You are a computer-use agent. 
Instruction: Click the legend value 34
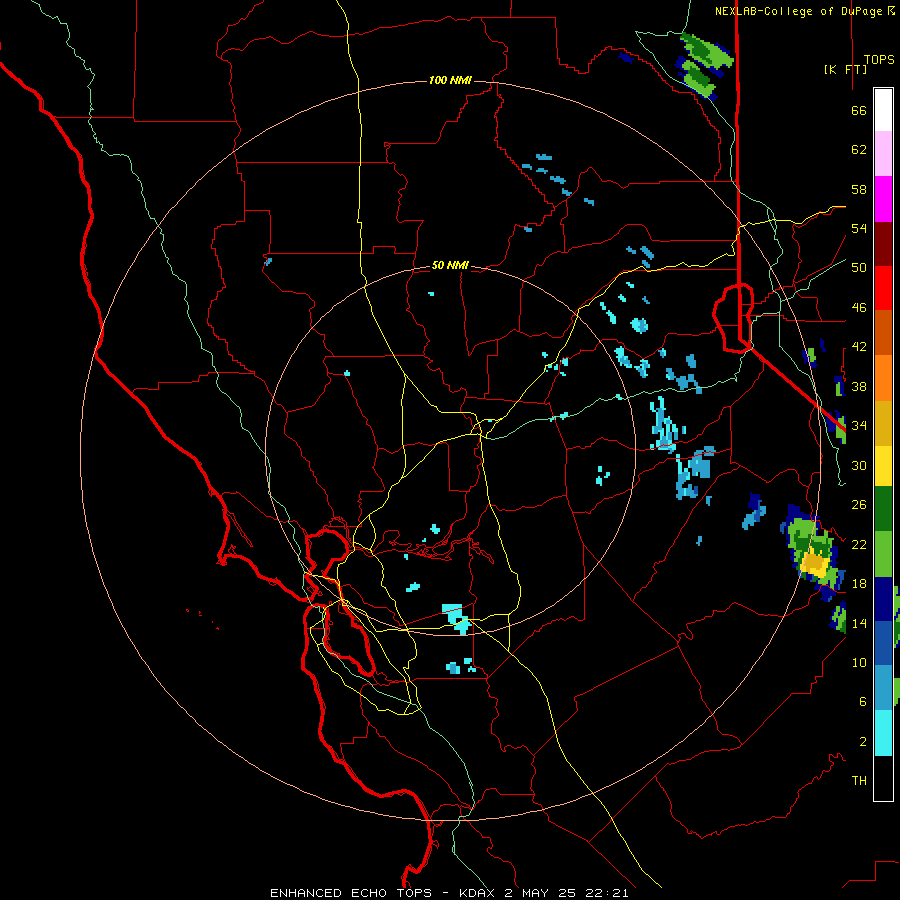tap(859, 425)
